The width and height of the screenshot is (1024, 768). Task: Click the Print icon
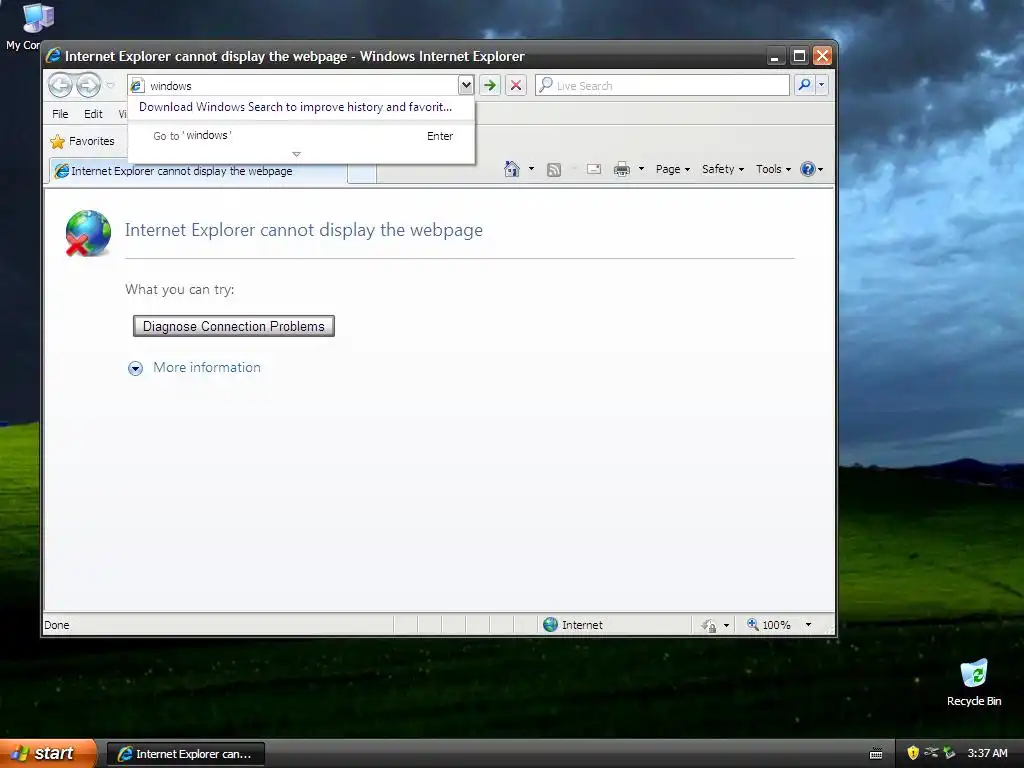point(622,169)
